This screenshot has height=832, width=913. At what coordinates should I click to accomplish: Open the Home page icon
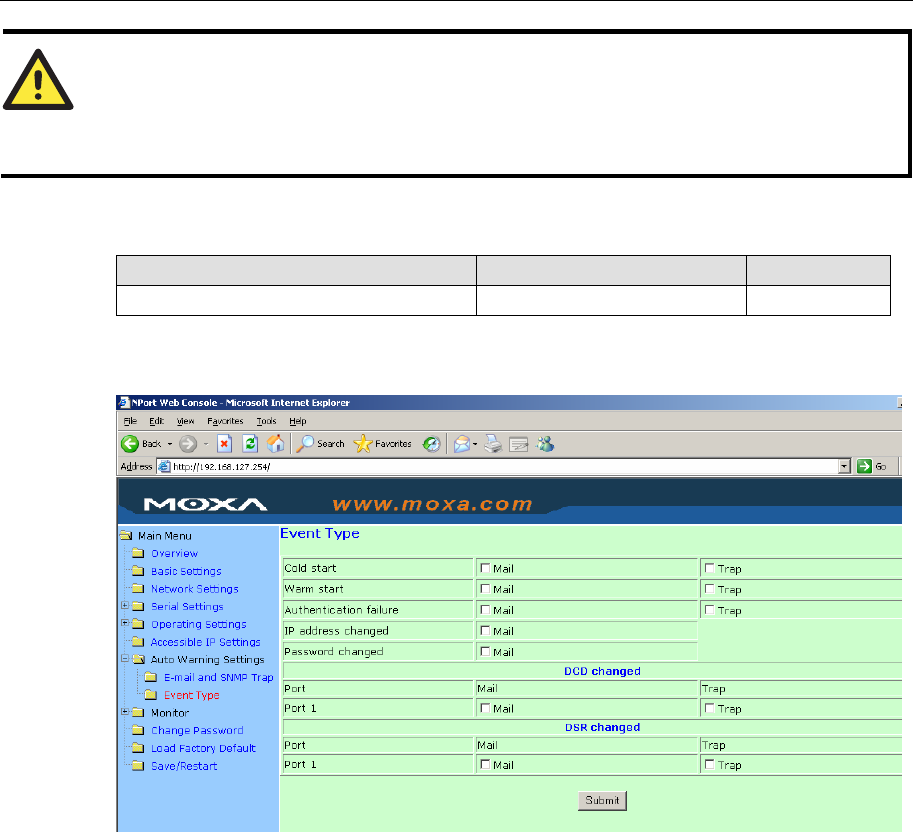[x=275, y=444]
